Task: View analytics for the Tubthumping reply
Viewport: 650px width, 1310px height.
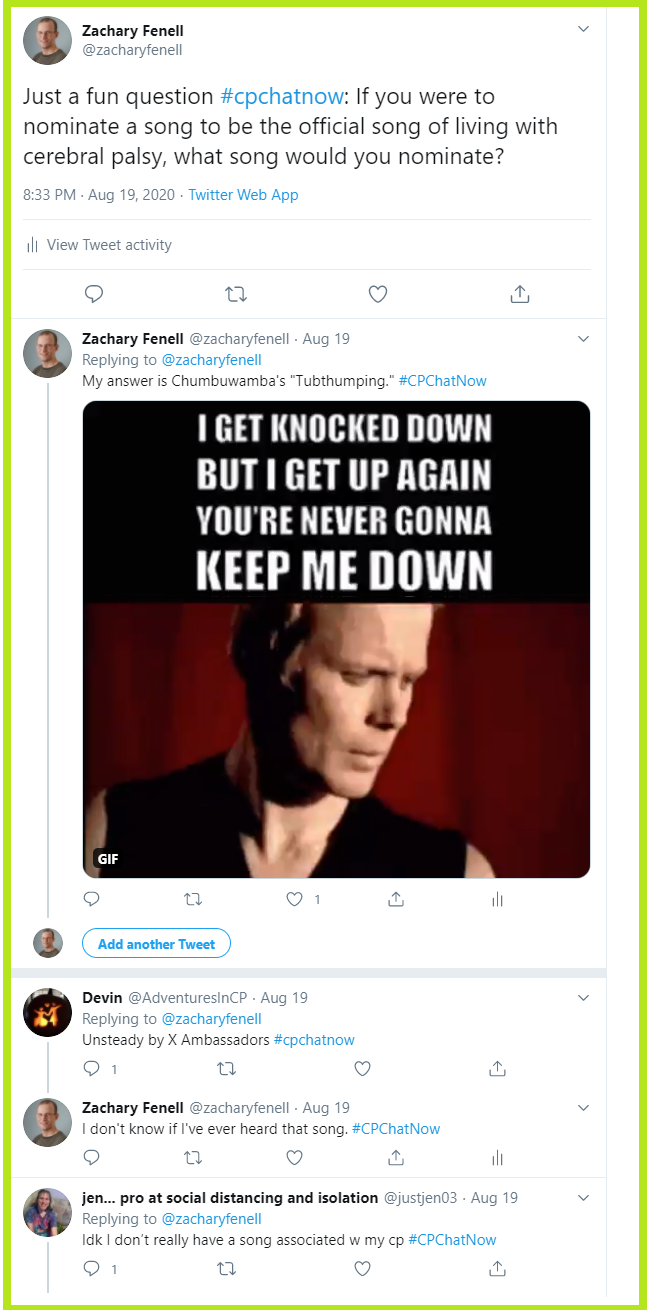Action: [x=497, y=899]
